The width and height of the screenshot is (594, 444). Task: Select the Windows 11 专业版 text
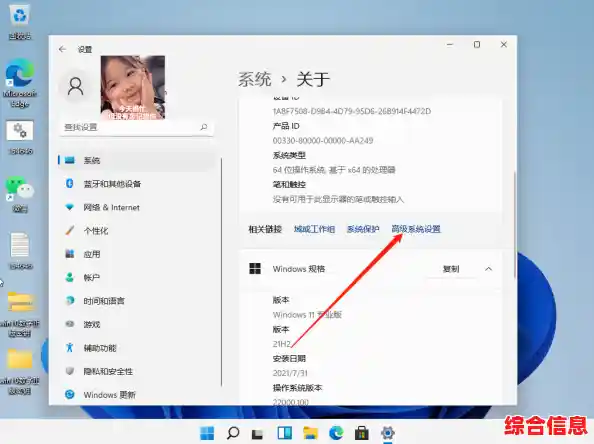point(307,315)
